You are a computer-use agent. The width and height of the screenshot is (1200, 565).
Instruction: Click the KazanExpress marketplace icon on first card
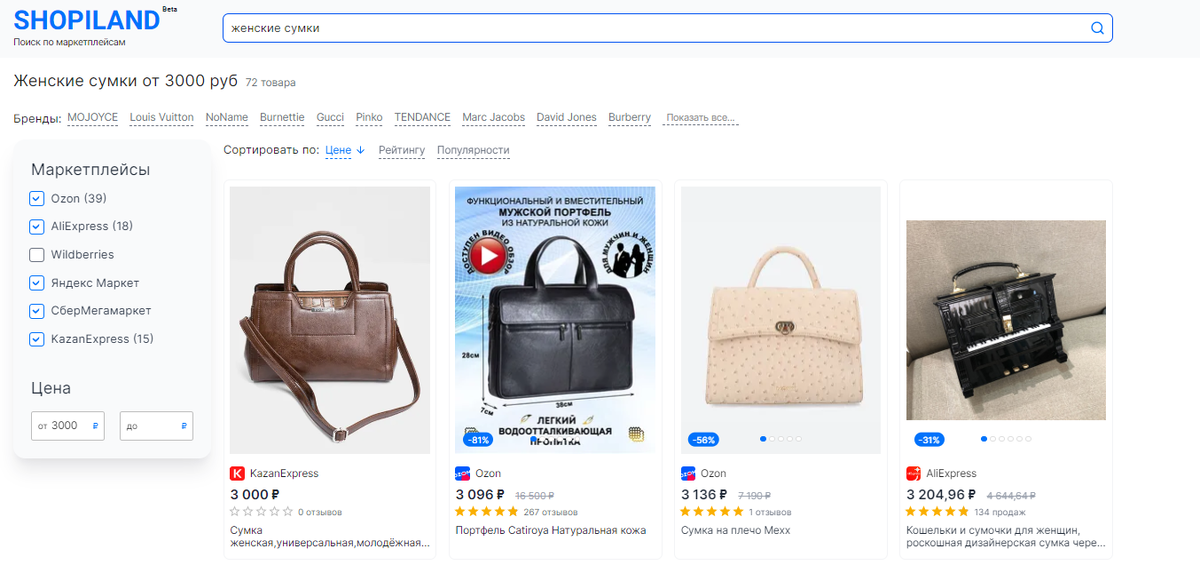(x=237, y=473)
